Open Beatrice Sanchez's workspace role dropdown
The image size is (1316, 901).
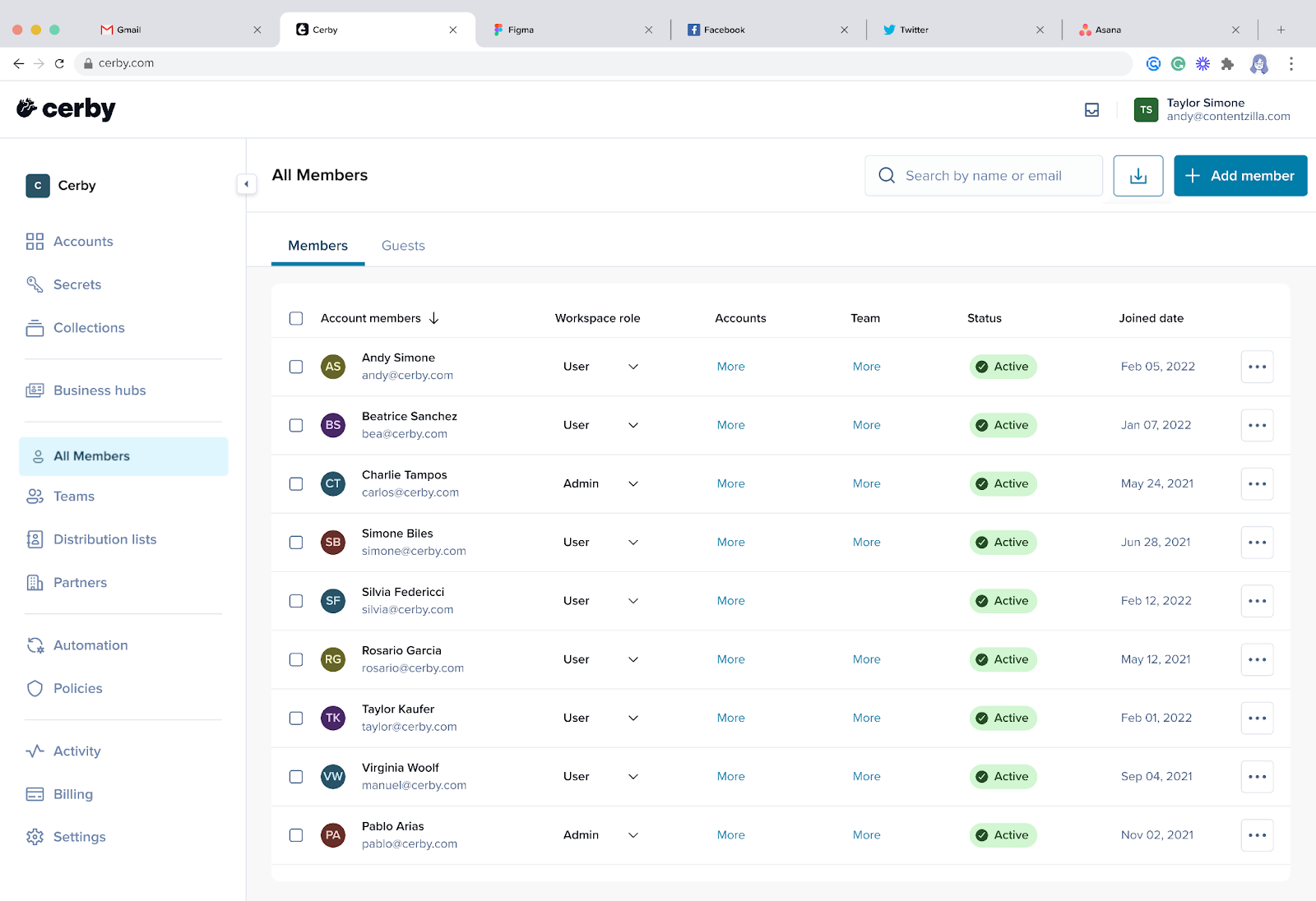click(x=600, y=425)
